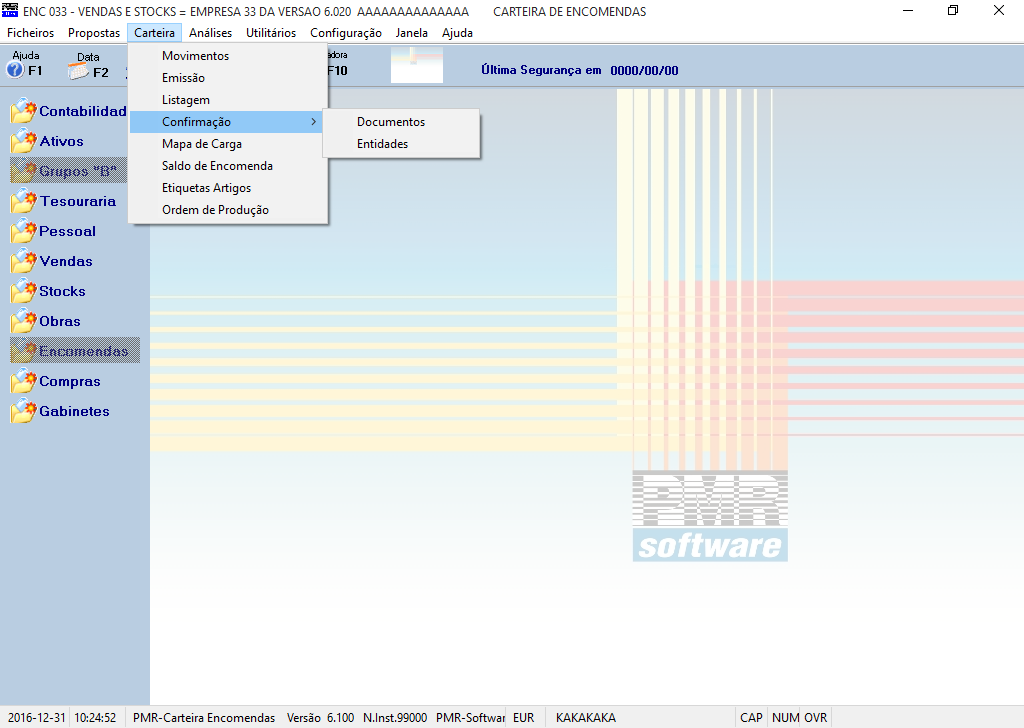Image resolution: width=1024 pixels, height=728 pixels.
Task: Open the Ficheiros menu
Action: (31, 33)
